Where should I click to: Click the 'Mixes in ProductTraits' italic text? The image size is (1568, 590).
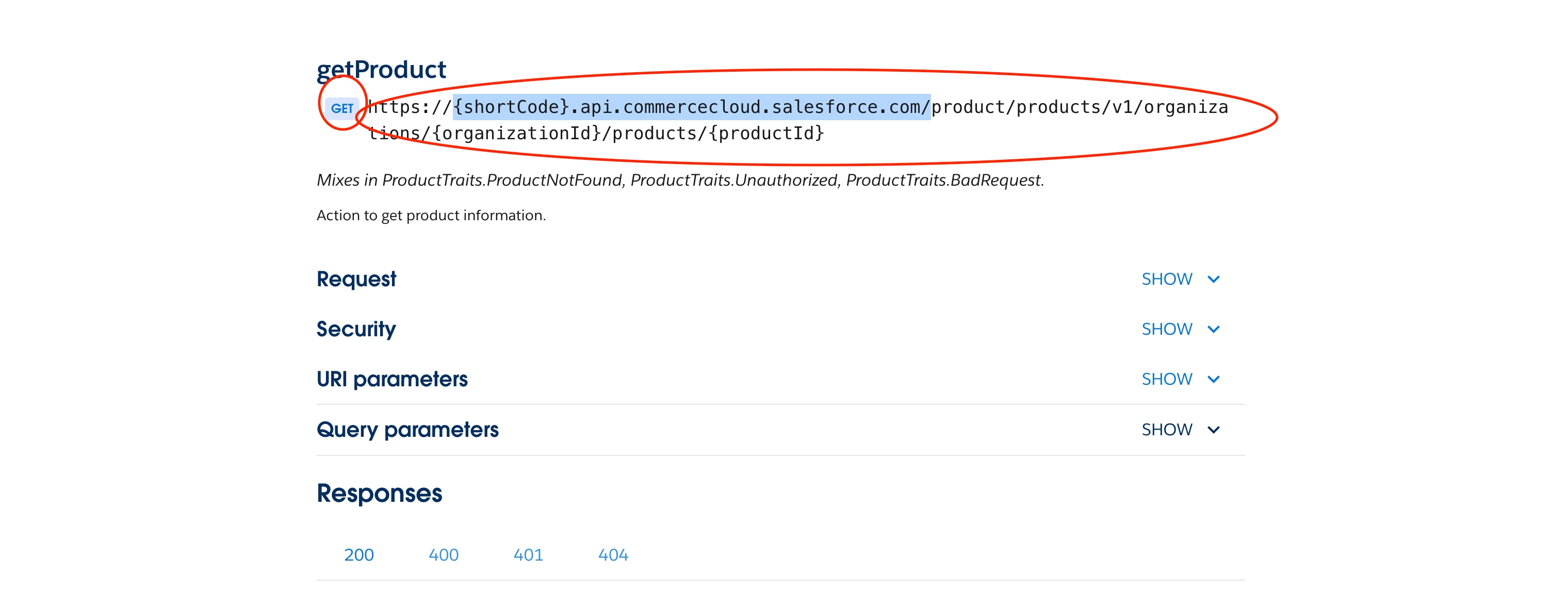pos(680,180)
